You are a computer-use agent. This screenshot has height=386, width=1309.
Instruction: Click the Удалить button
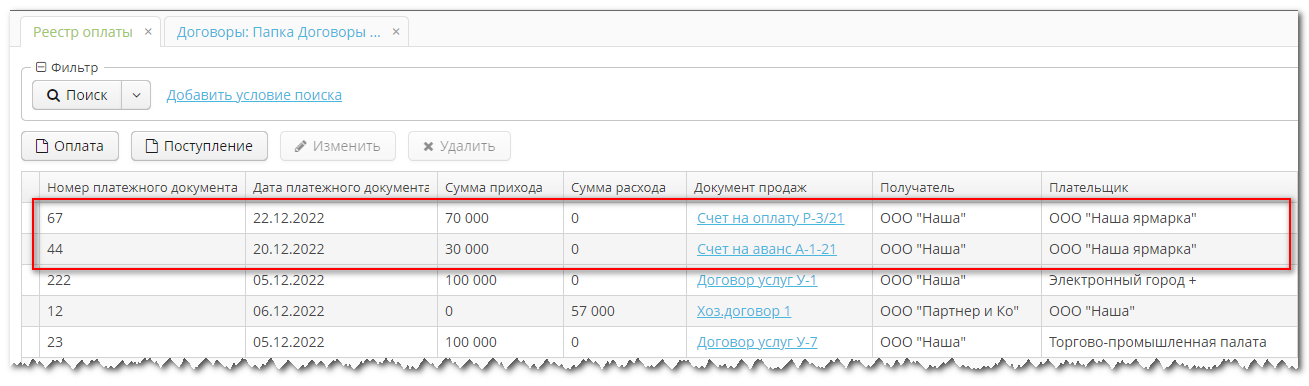click(459, 146)
